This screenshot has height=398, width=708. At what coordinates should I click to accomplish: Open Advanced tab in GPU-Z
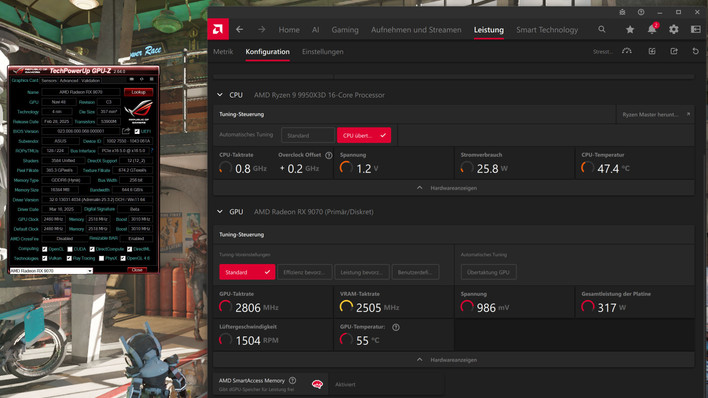tap(69, 80)
